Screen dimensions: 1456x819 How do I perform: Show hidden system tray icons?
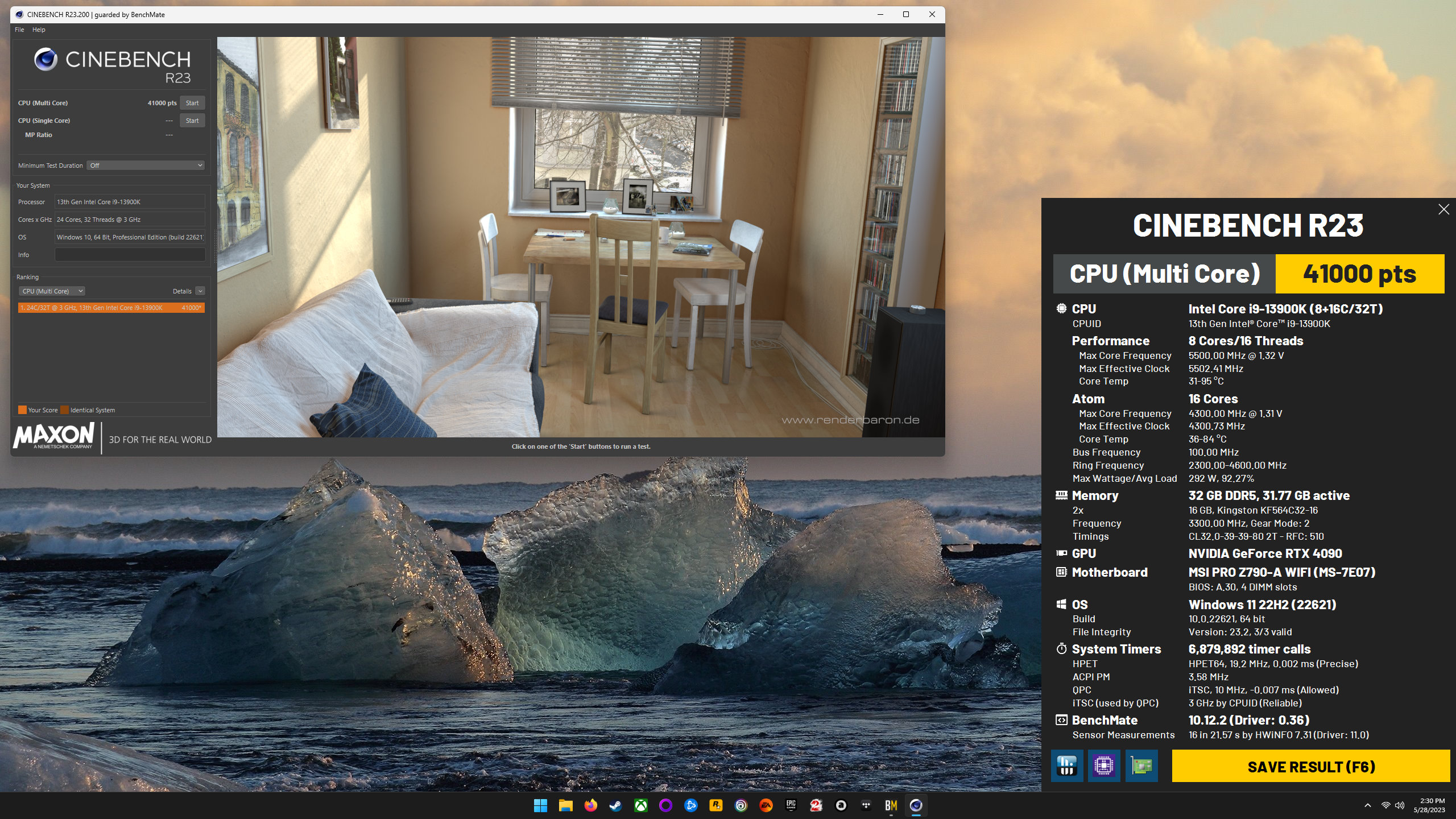coord(1368,805)
